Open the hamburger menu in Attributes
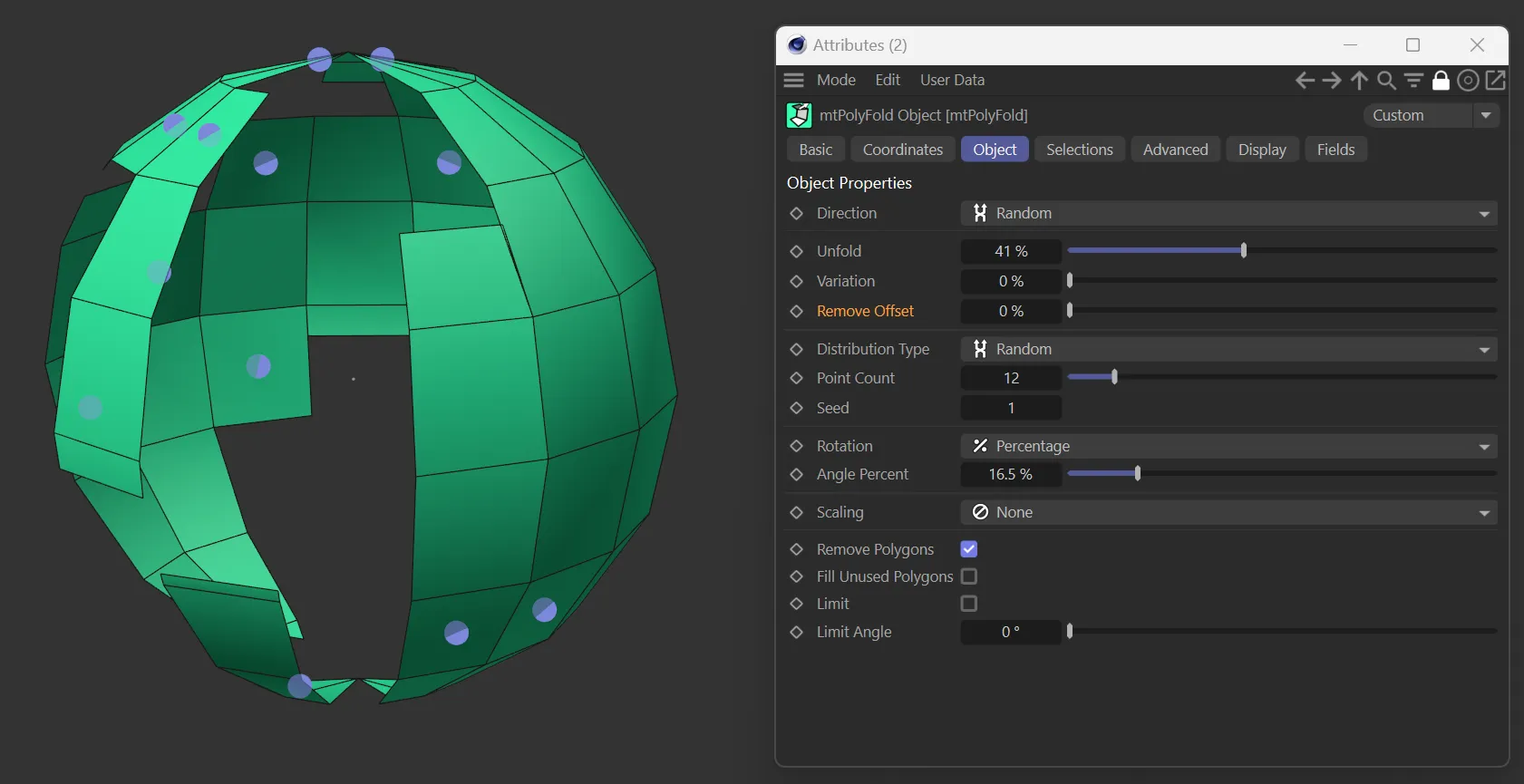This screenshot has width=1524, height=784. click(x=794, y=80)
